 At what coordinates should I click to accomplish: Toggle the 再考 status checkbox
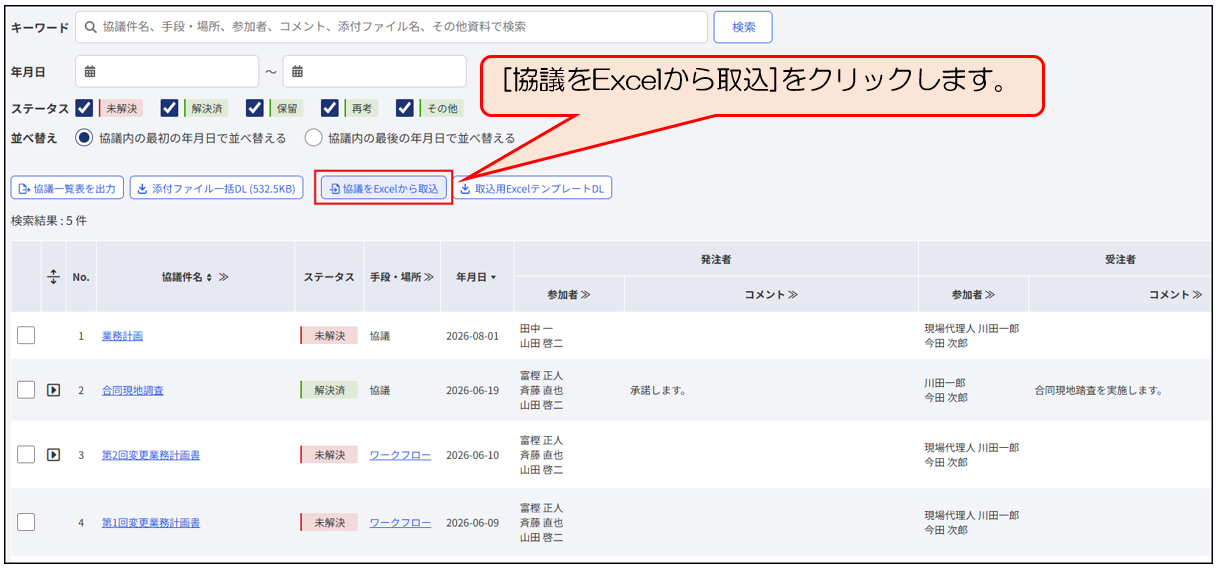tap(330, 108)
